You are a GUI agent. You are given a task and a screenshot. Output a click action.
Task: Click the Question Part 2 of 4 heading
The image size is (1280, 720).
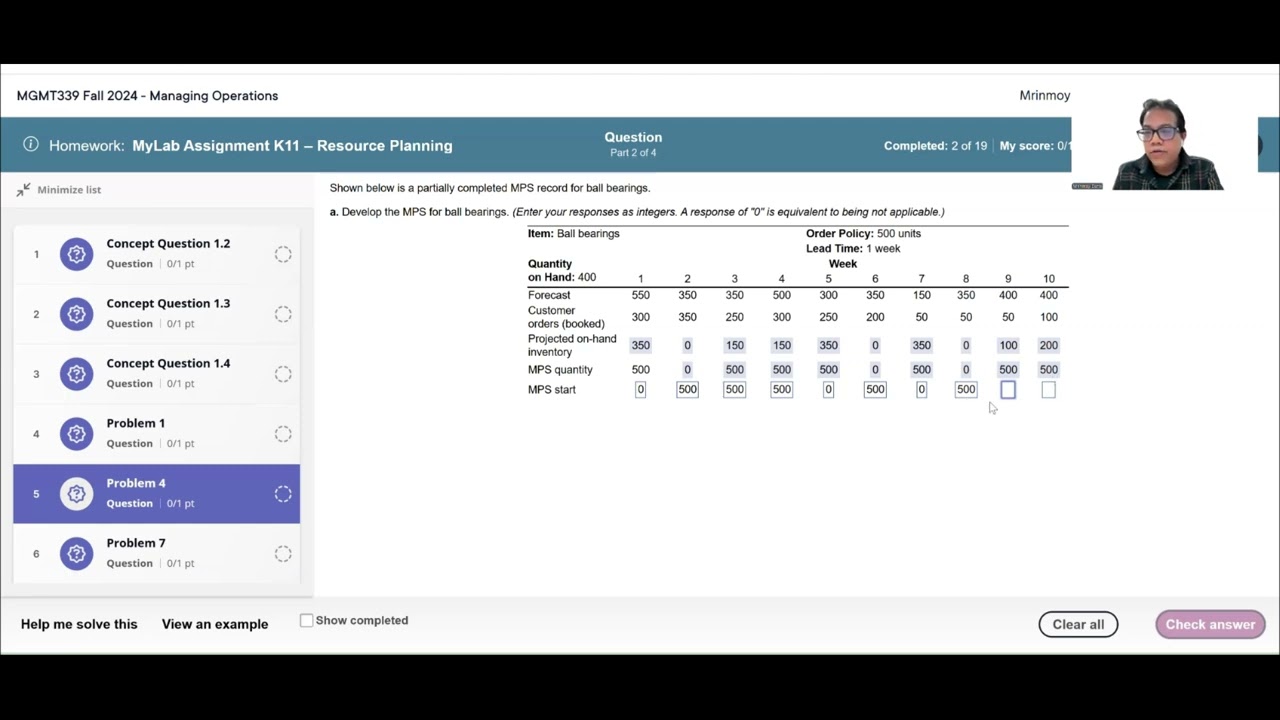point(633,144)
